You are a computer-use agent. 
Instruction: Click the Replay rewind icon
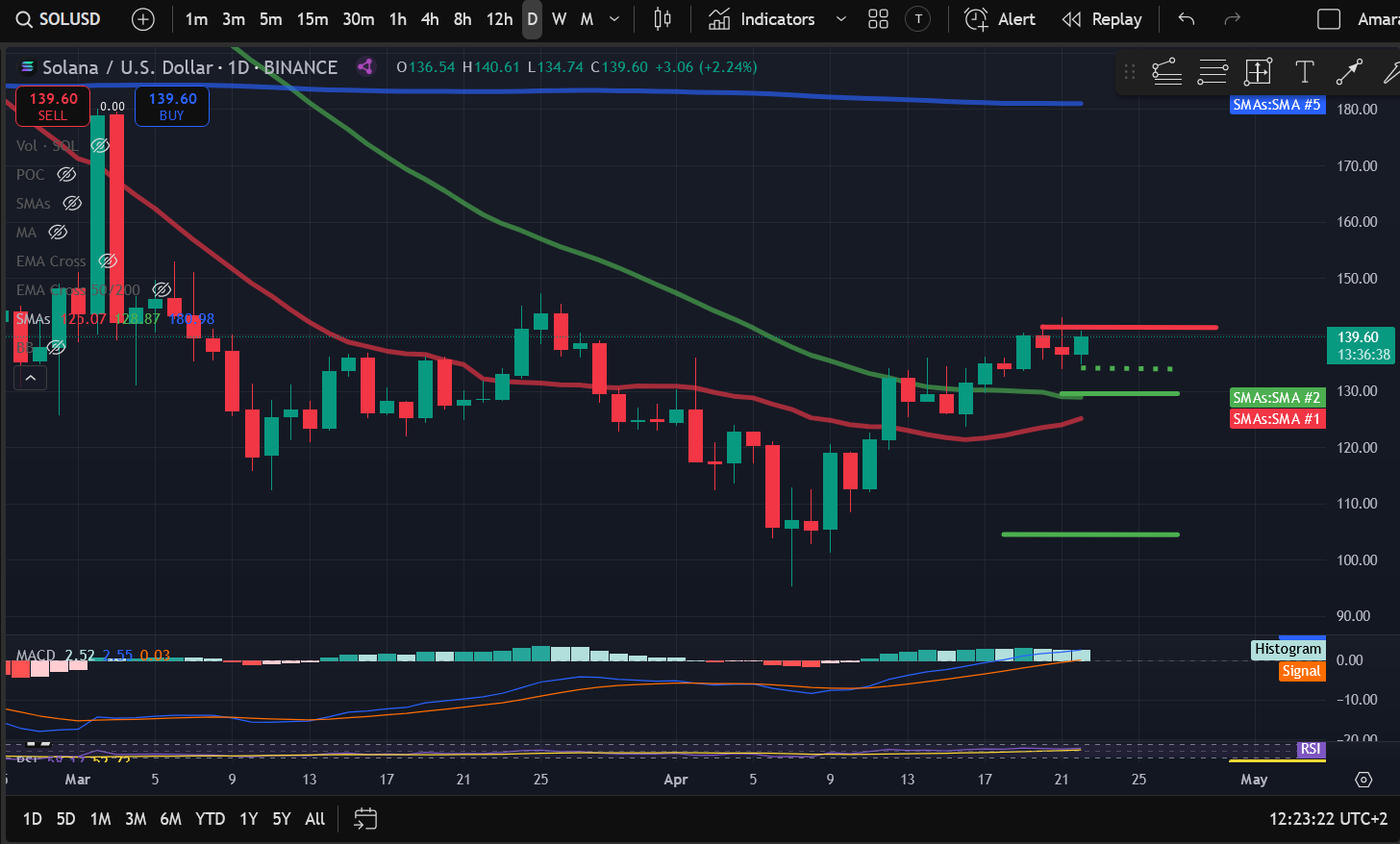[1071, 19]
